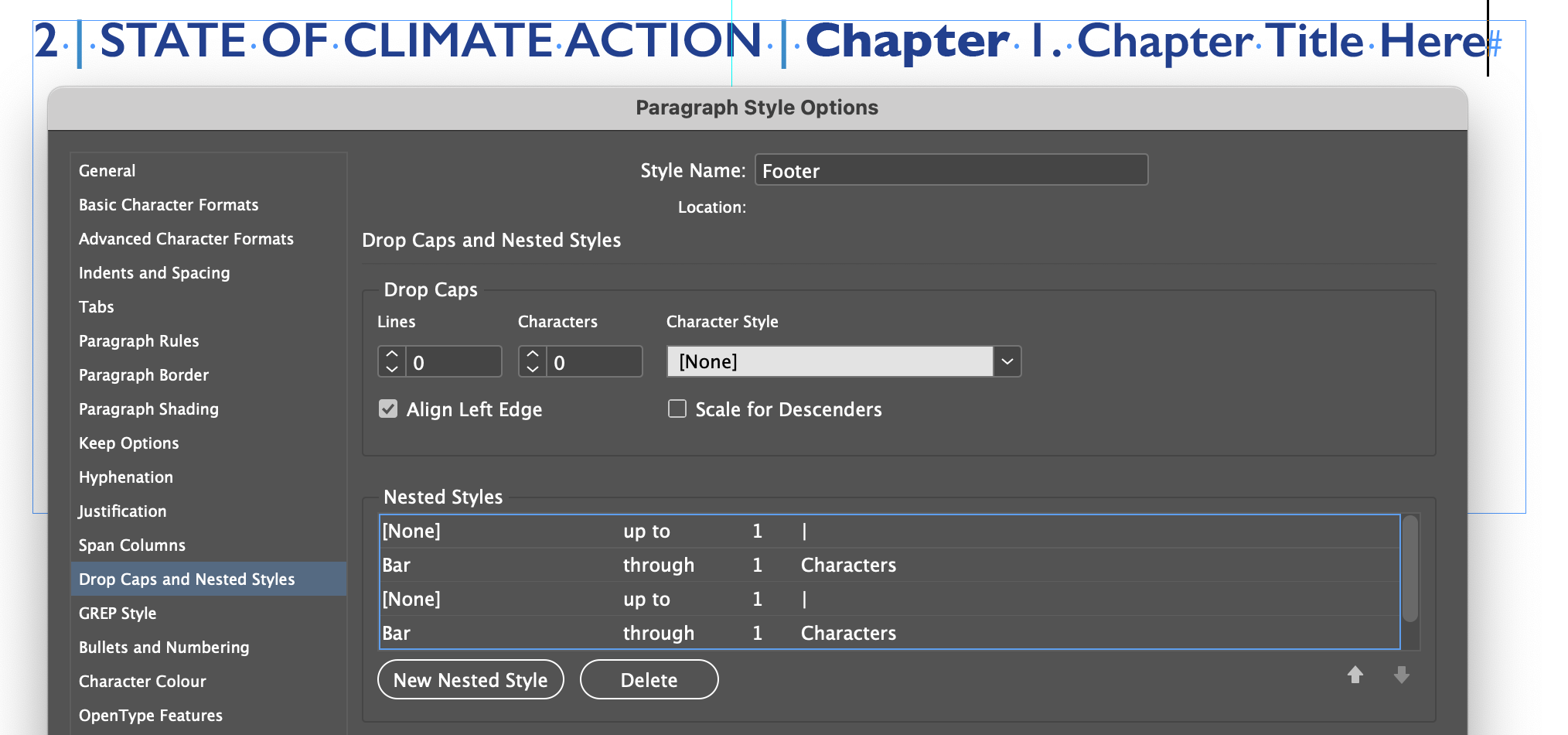Select the Bullets and Numbering section

pyautogui.click(x=164, y=648)
